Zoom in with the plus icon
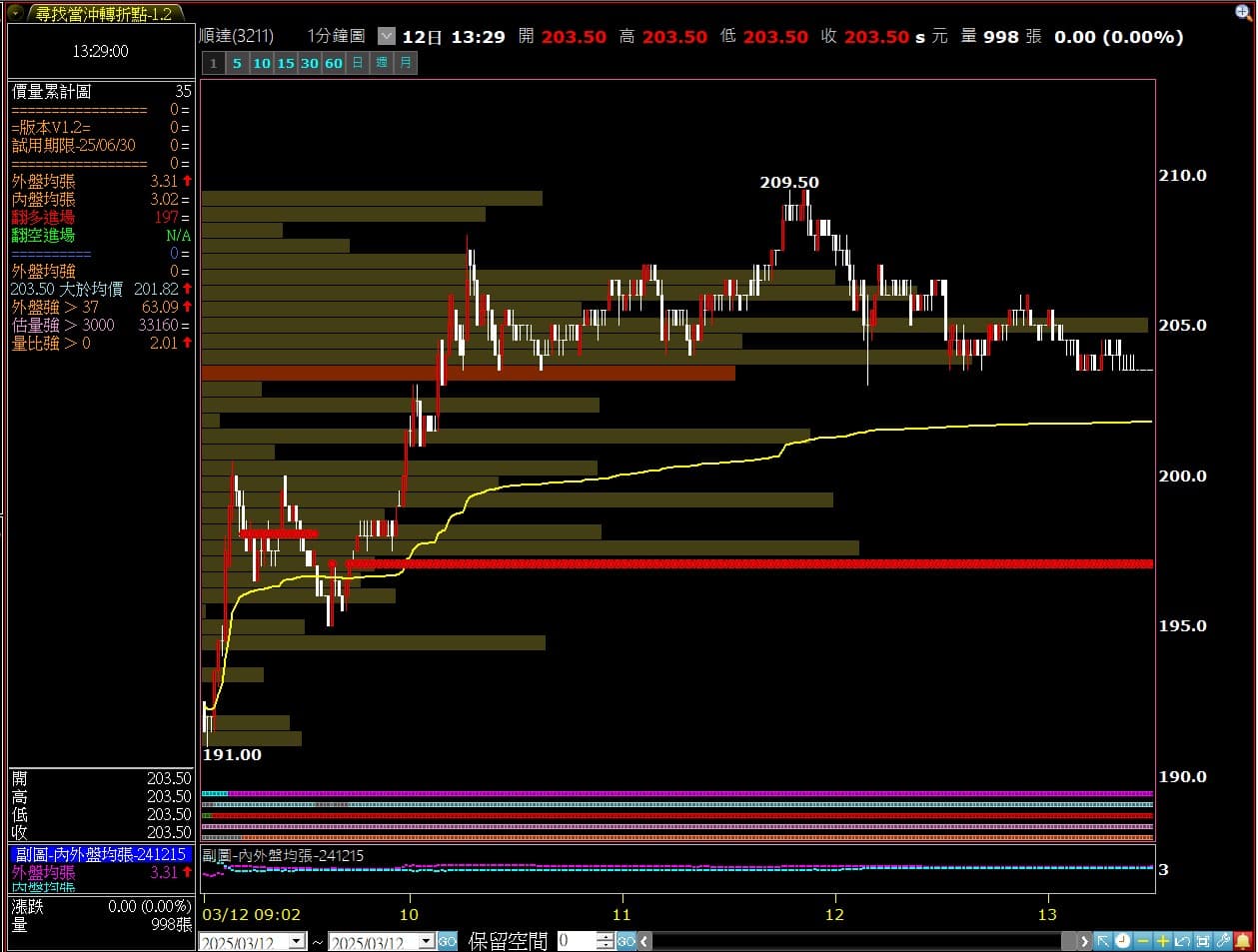Image resolution: width=1258 pixels, height=952 pixels. coord(1163,941)
